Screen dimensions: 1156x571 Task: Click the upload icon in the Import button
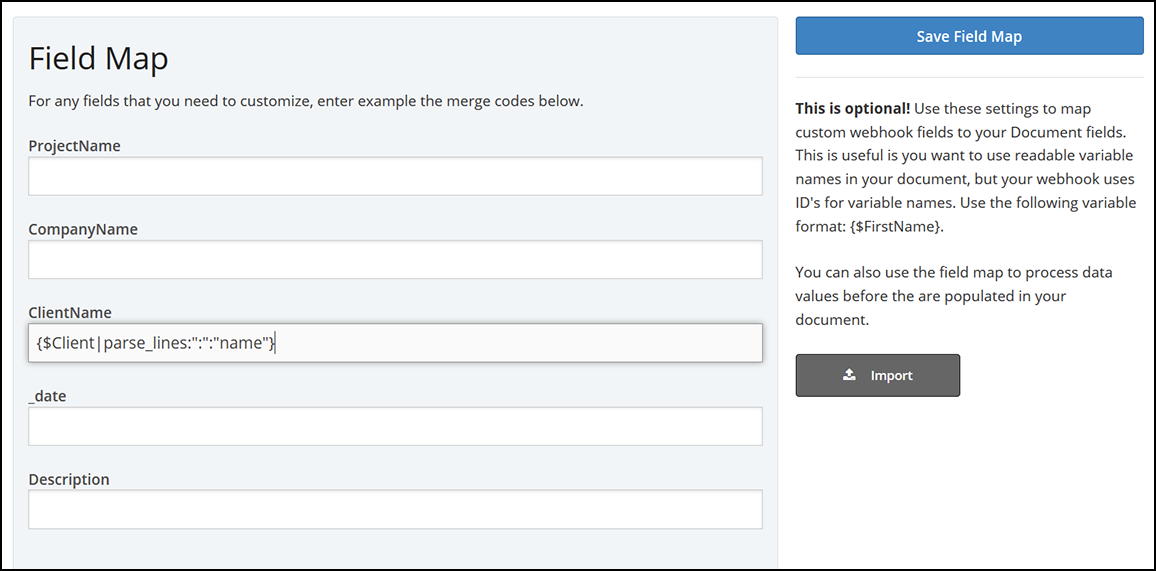click(x=849, y=375)
